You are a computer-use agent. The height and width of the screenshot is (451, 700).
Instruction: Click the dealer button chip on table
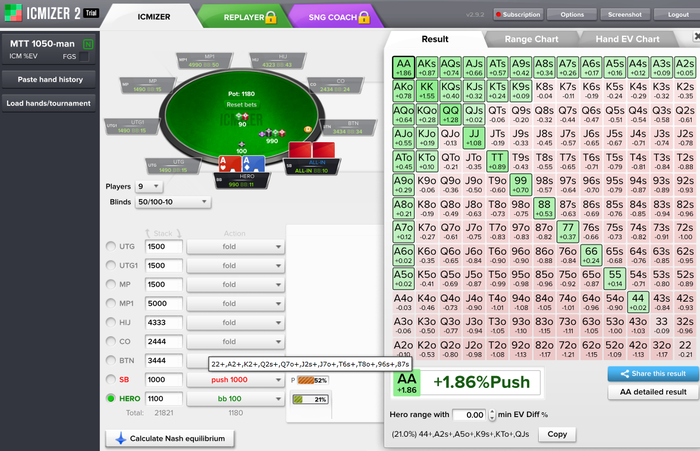pos(308,129)
